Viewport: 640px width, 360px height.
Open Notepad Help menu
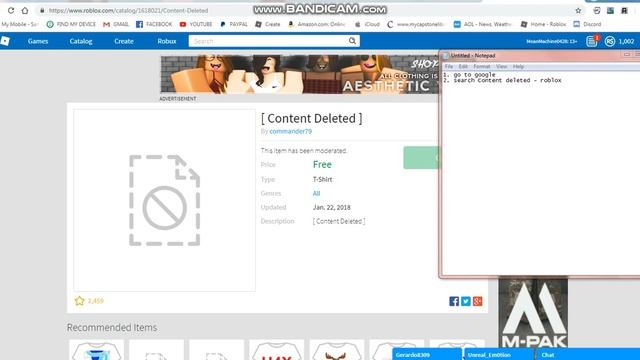tap(518, 67)
